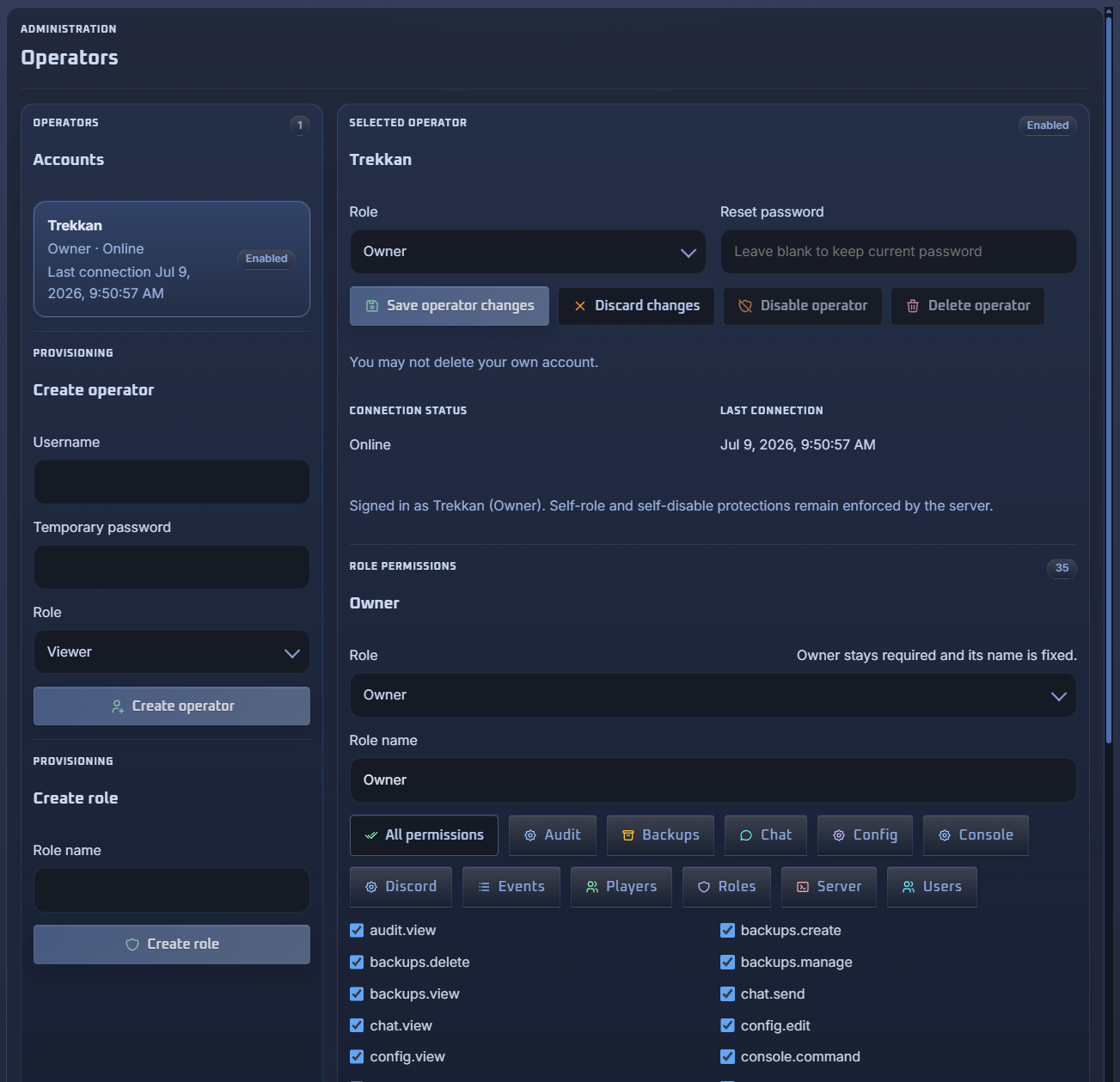The image size is (1120, 1082).
Task: Toggle the backups.view checkbox
Action: (x=357, y=993)
